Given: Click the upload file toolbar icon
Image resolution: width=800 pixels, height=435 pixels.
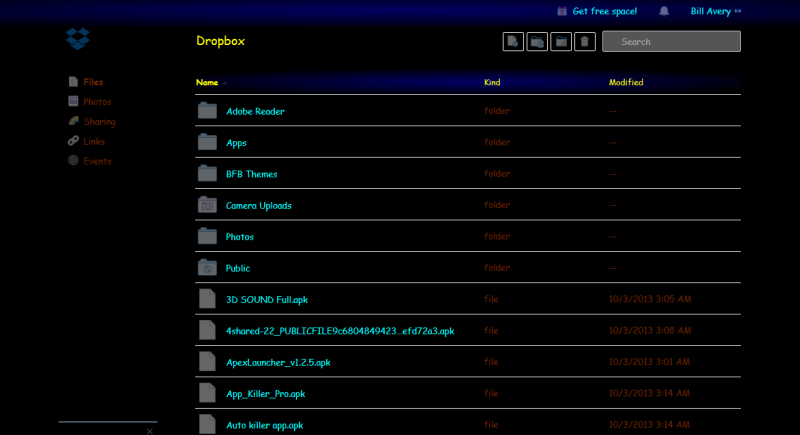Looking at the screenshot, I should 513,41.
